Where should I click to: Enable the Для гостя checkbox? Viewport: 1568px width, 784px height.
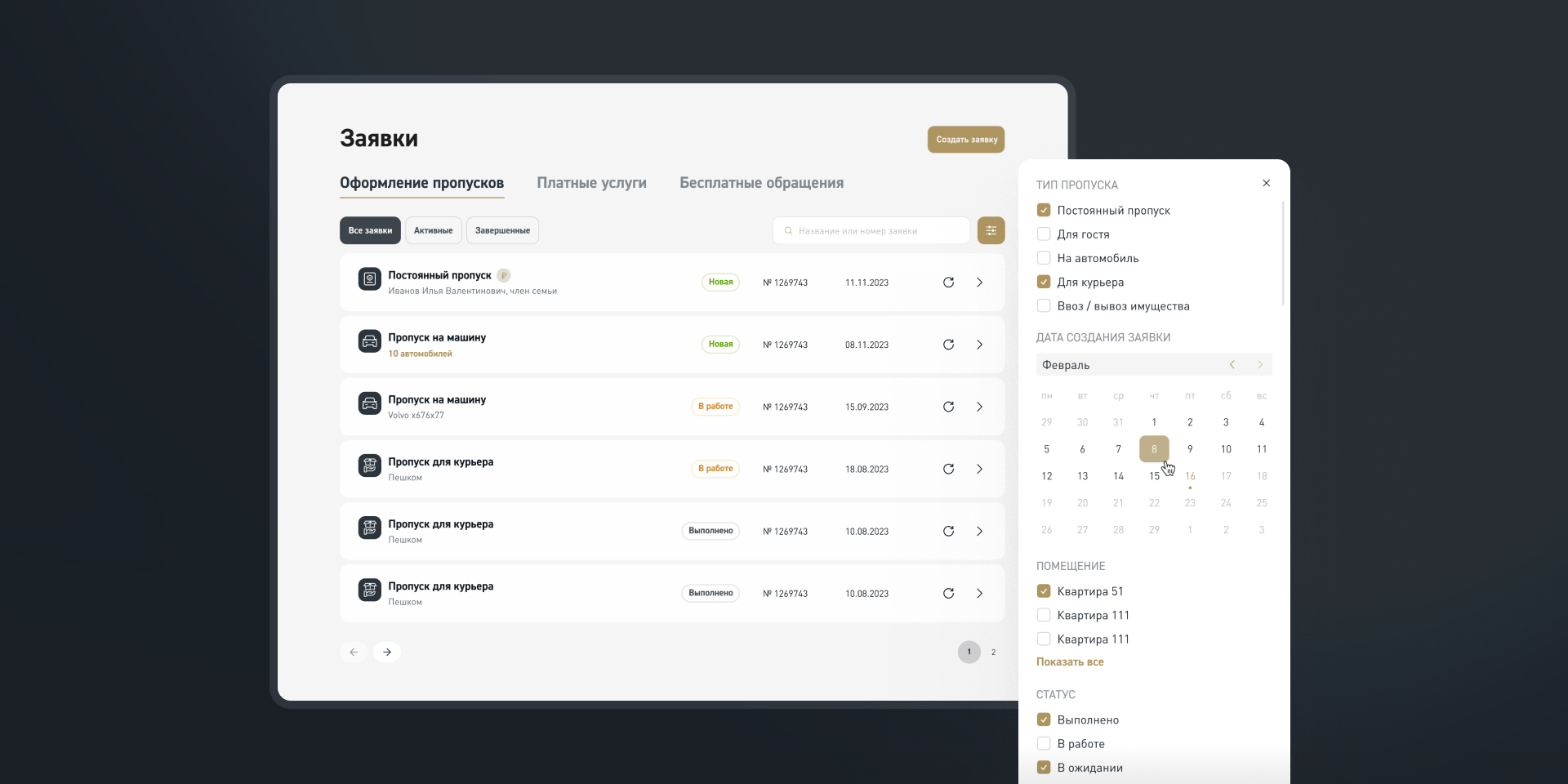(x=1044, y=234)
